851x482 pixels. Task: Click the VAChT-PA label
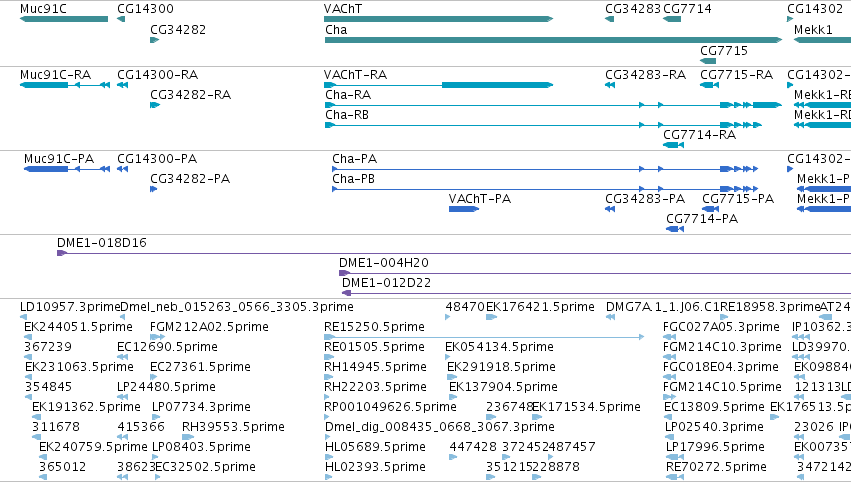coord(480,199)
